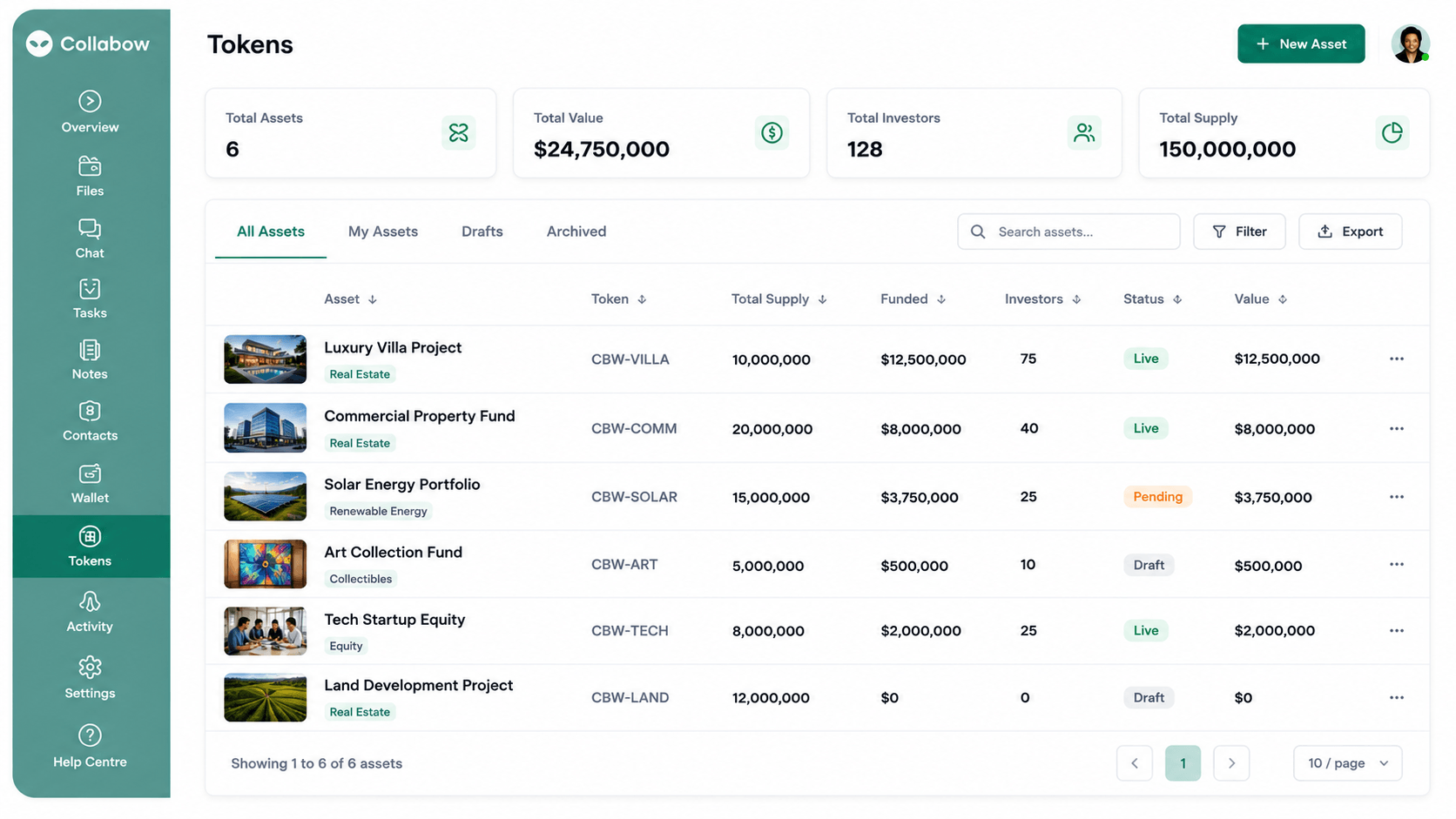The height and width of the screenshot is (819, 1456).
Task: Click the CBW-TECH token name
Action: pyautogui.click(x=630, y=630)
